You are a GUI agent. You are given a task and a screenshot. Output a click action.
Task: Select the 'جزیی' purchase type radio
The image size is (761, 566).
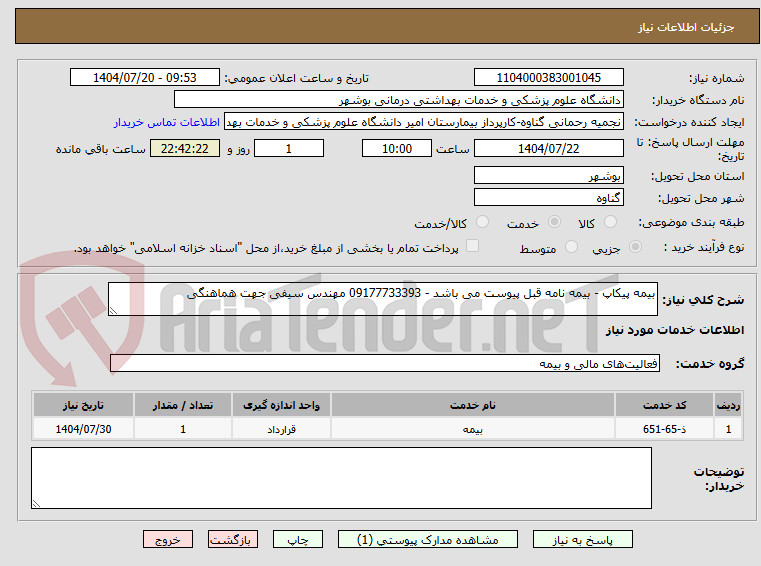[x=635, y=247]
